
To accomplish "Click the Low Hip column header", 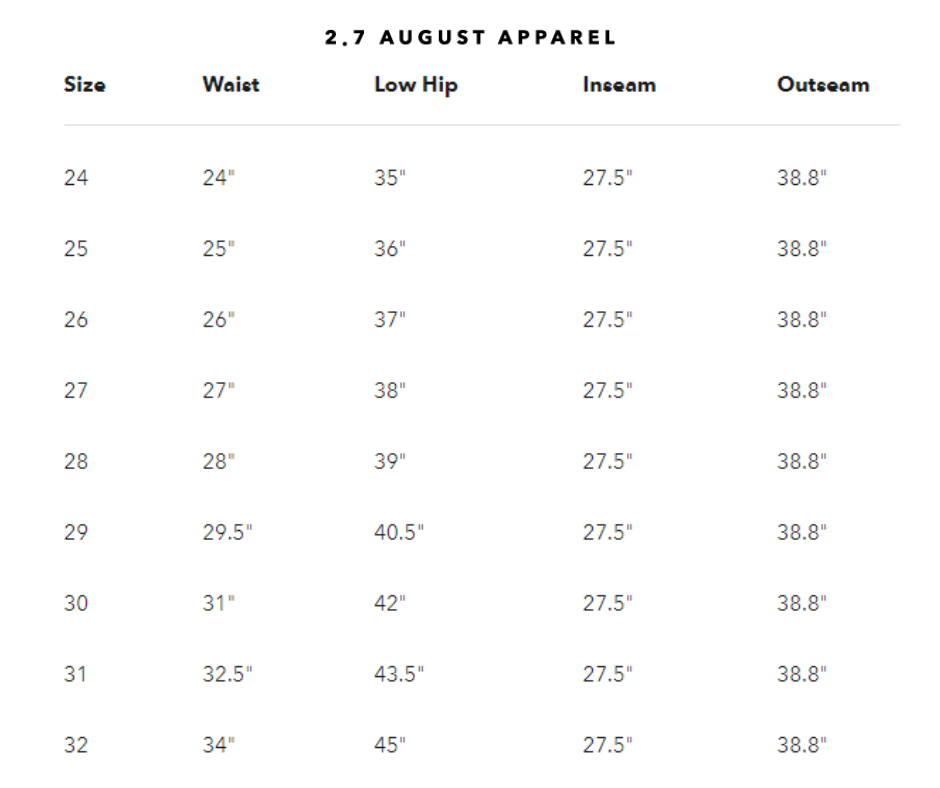I will (415, 85).
